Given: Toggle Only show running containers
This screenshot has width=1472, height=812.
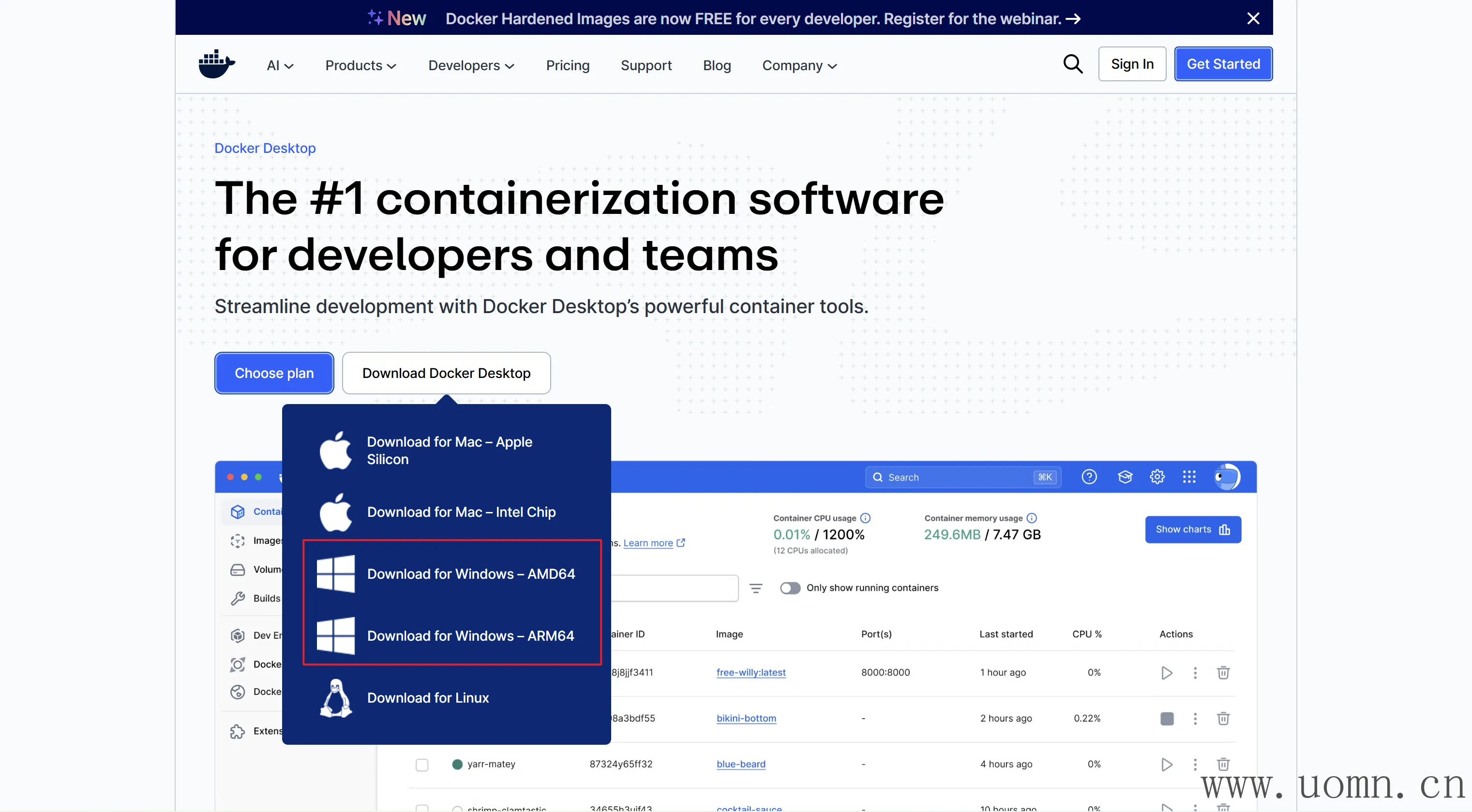Looking at the screenshot, I should [790, 588].
